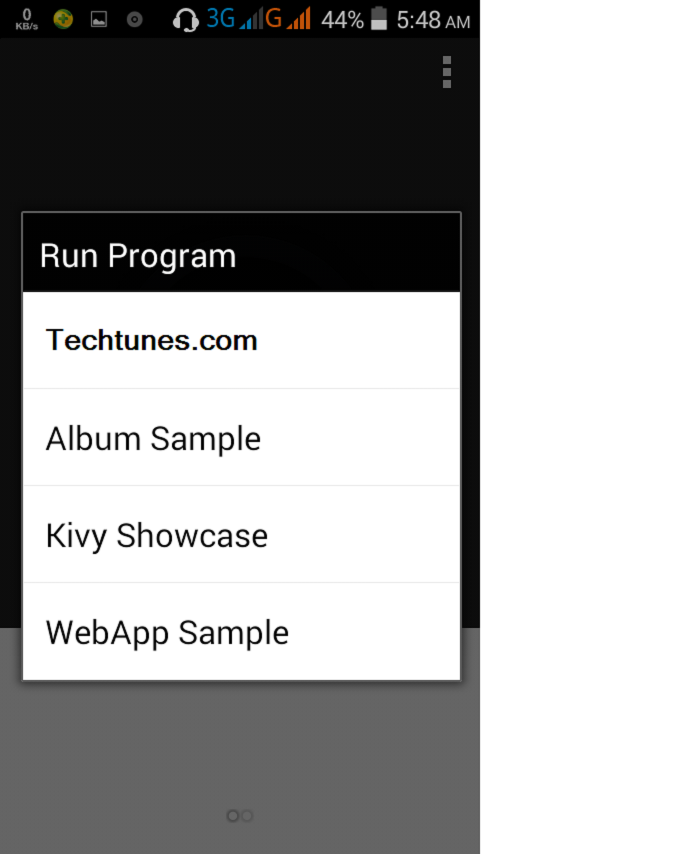Screen dimensions: 700x854
Task: Tap the KB/s network speed indicator
Action: tap(27, 19)
